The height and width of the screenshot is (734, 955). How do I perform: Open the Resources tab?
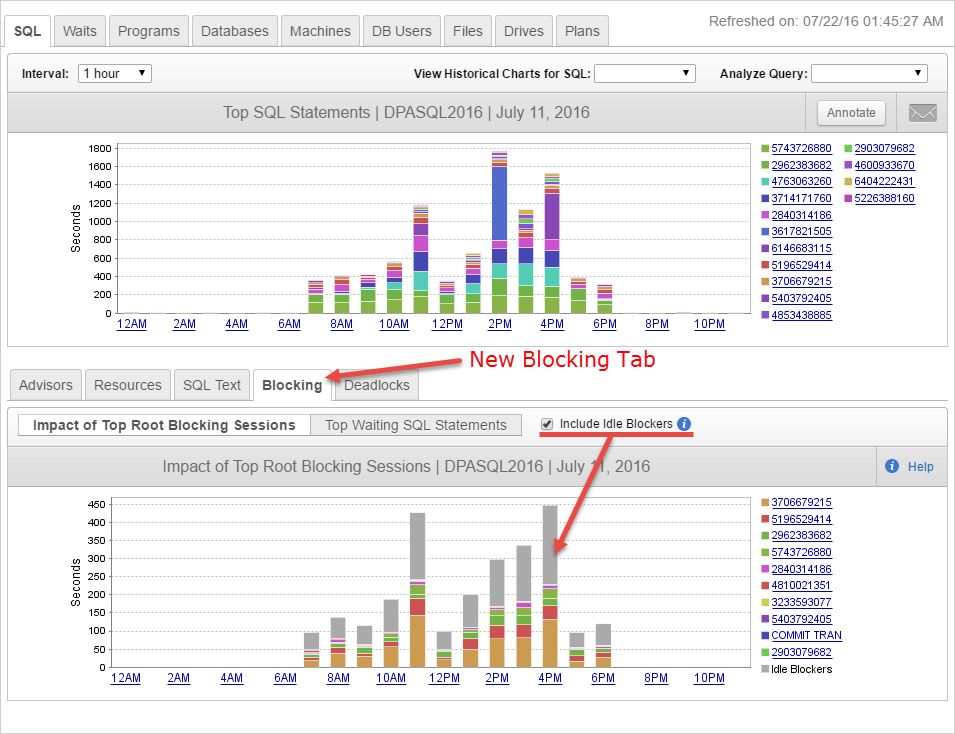[127, 385]
